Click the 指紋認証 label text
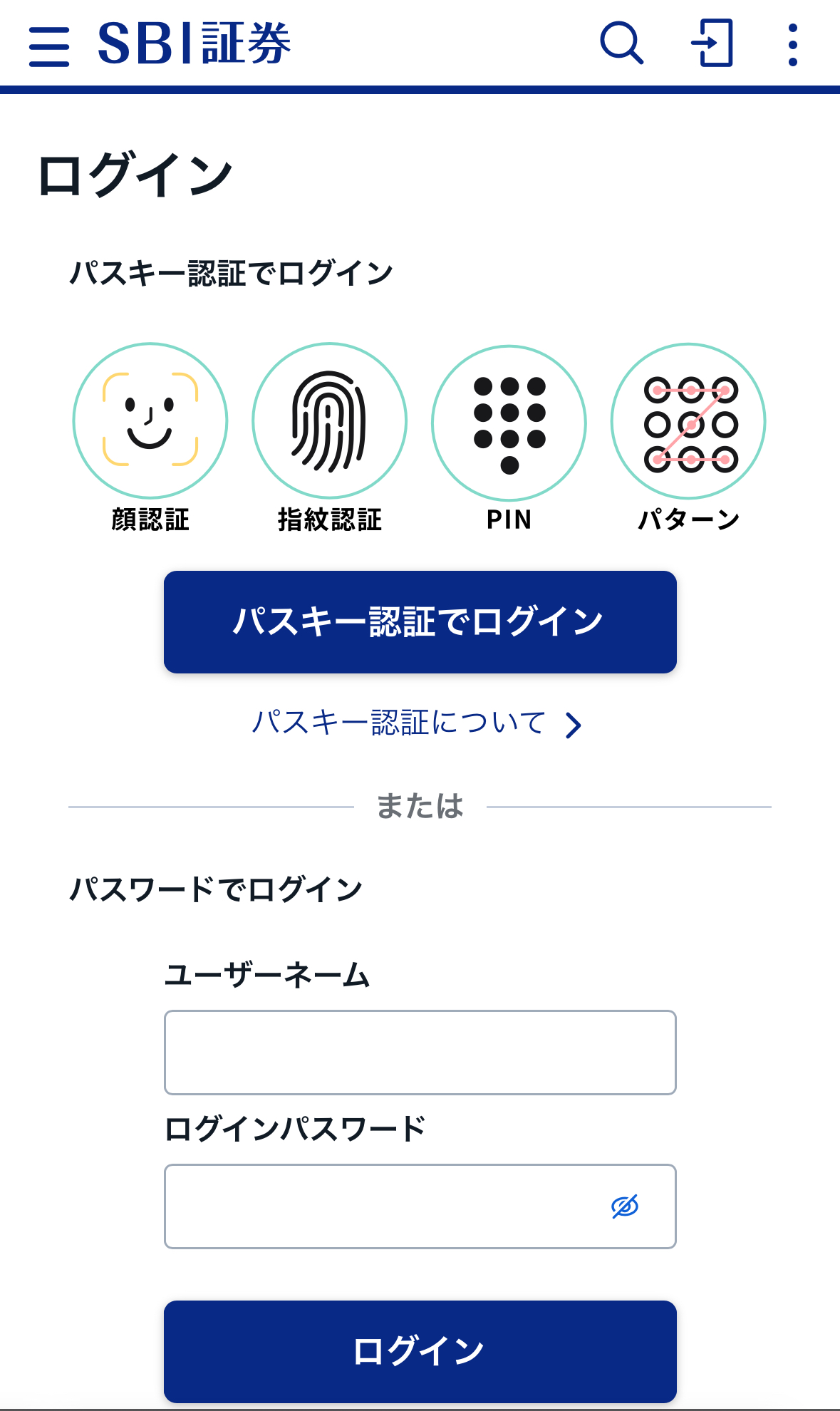Screen dimensions: 840x1411 [x=329, y=520]
